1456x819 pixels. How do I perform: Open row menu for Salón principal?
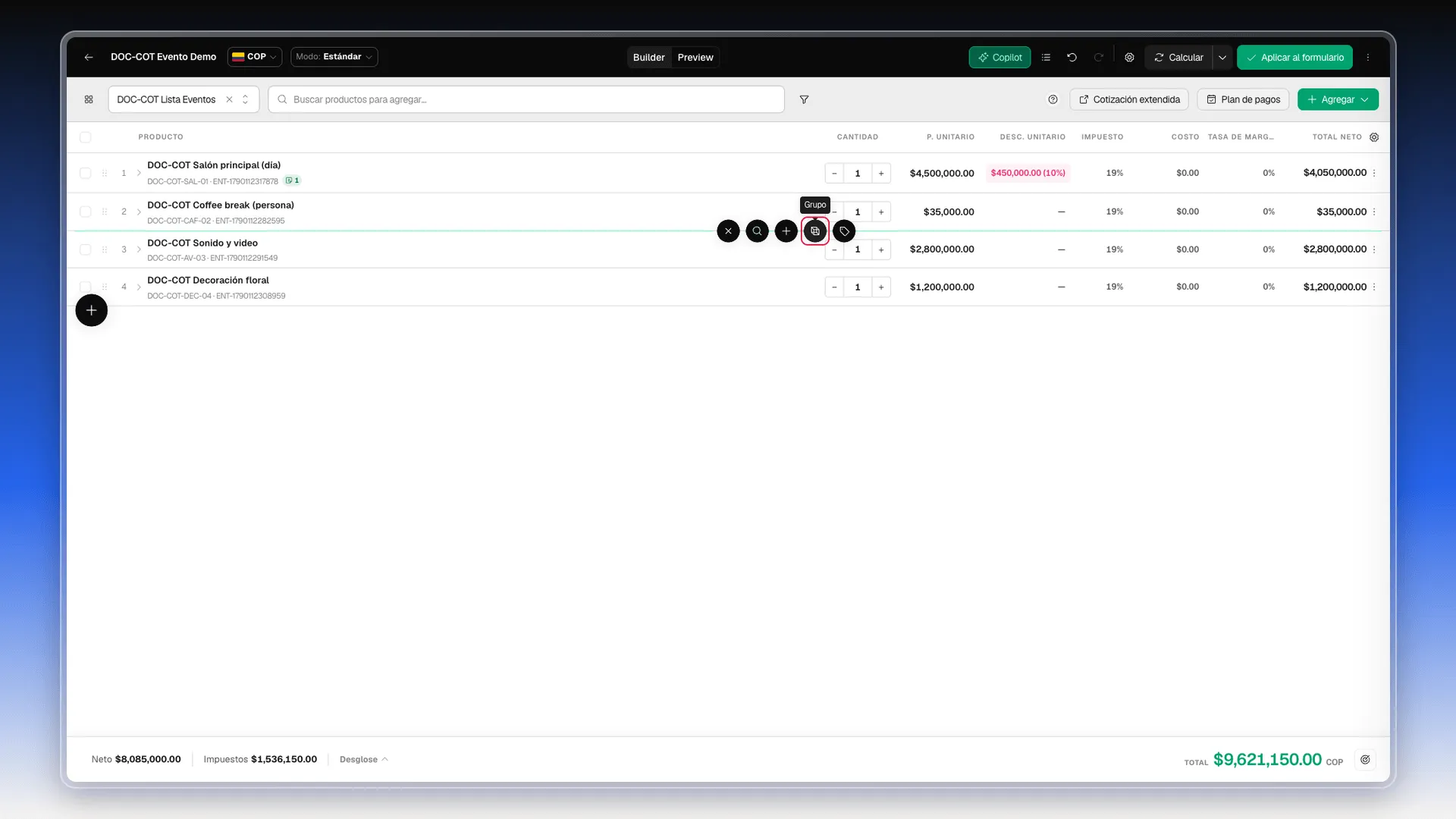(1374, 173)
